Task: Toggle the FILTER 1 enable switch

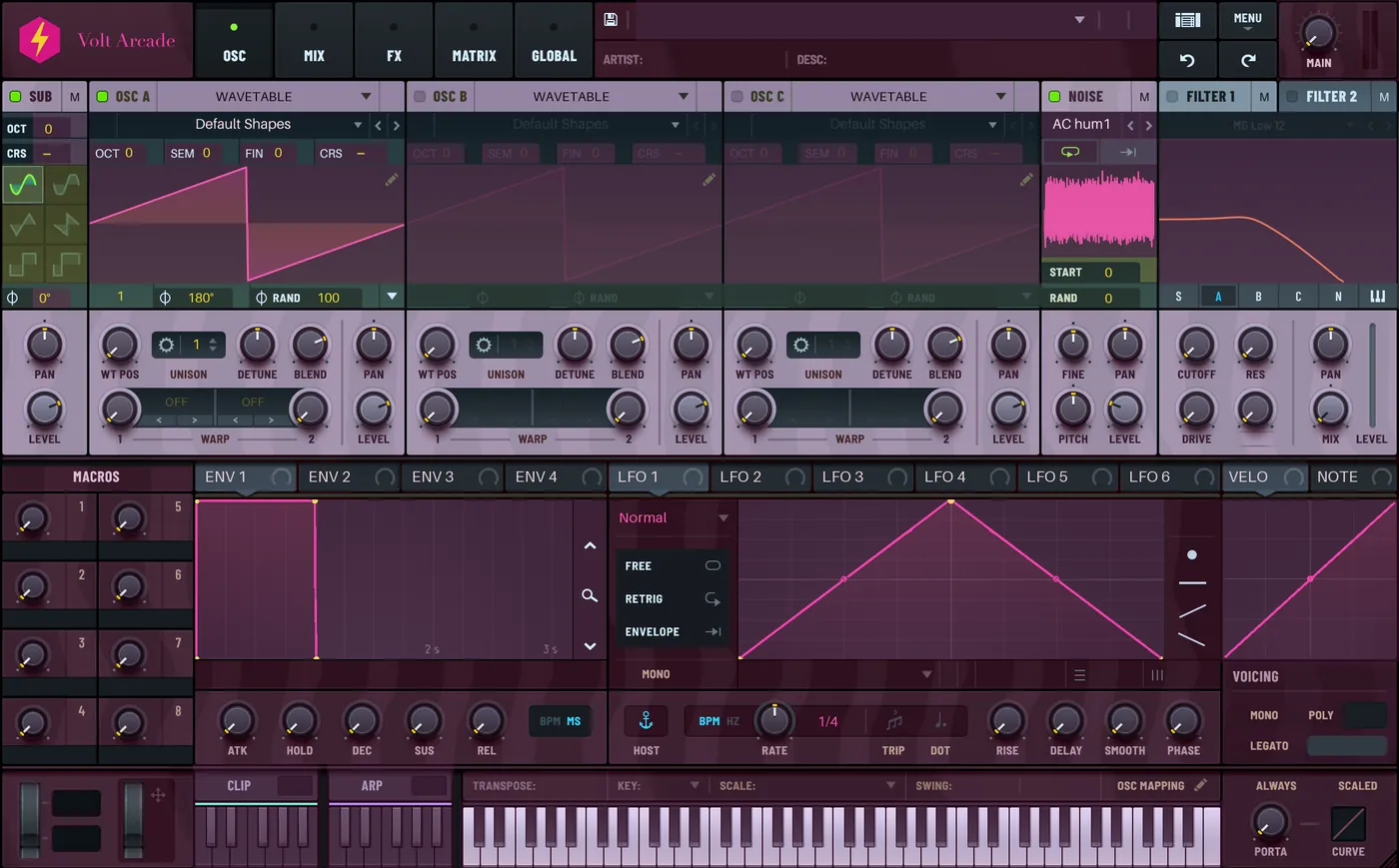Action: point(1172,96)
